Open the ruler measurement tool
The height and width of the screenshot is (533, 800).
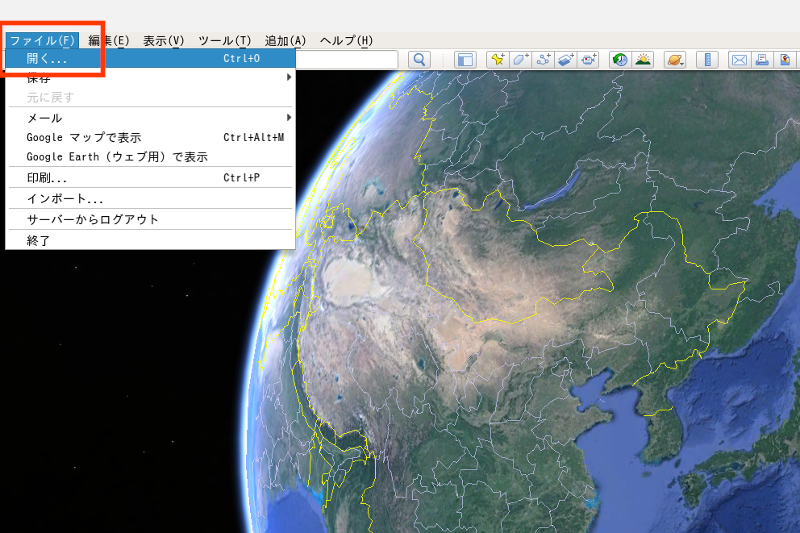[707, 60]
